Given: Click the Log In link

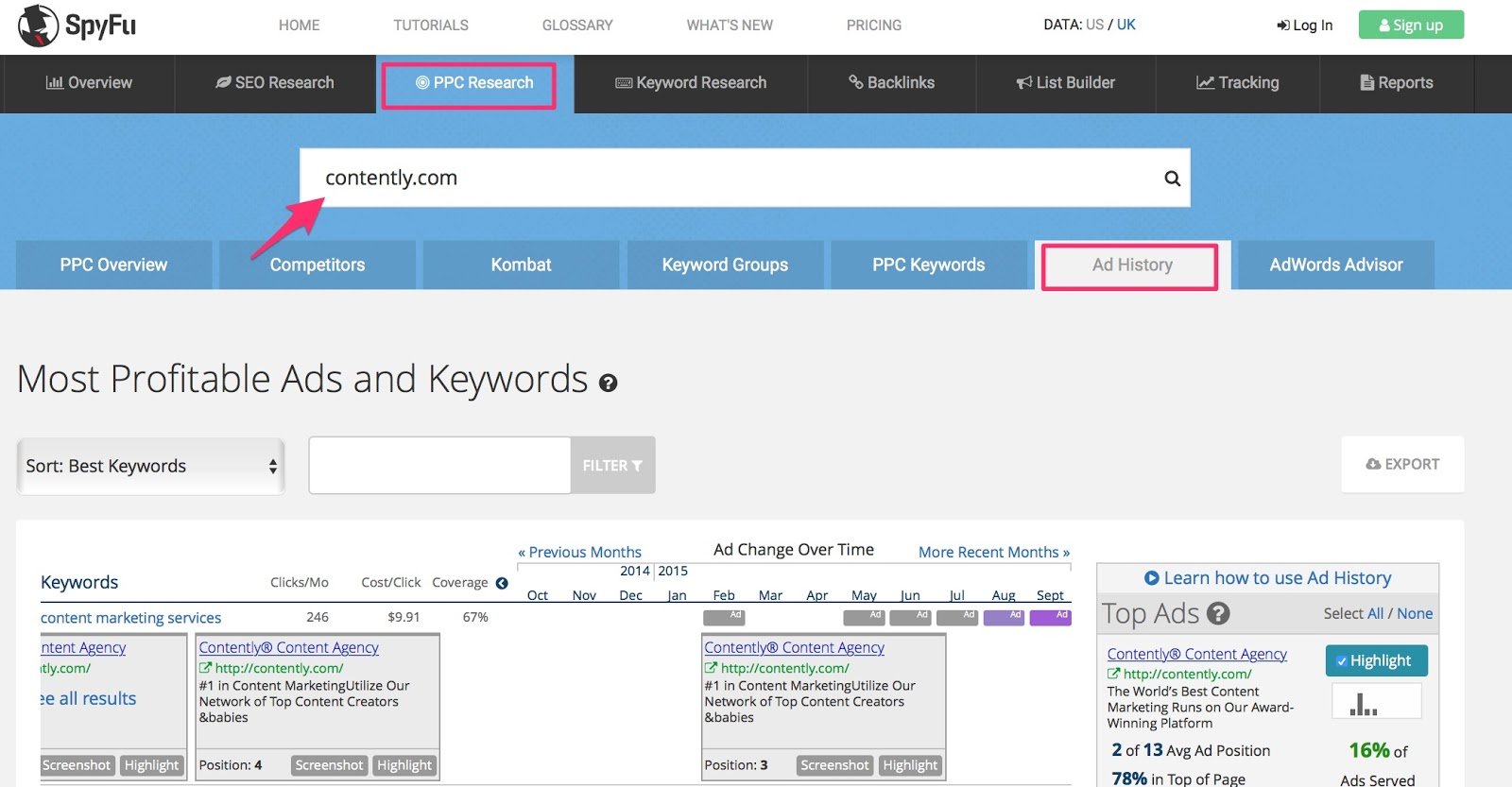Looking at the screenshot, I should tap(1305, 26).
